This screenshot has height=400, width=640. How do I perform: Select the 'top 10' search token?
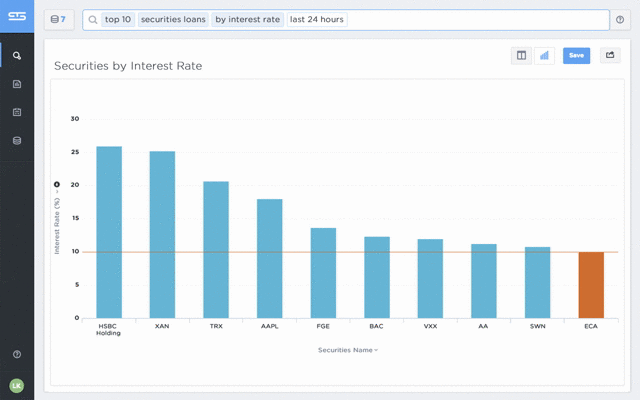[x=118, y=20]
